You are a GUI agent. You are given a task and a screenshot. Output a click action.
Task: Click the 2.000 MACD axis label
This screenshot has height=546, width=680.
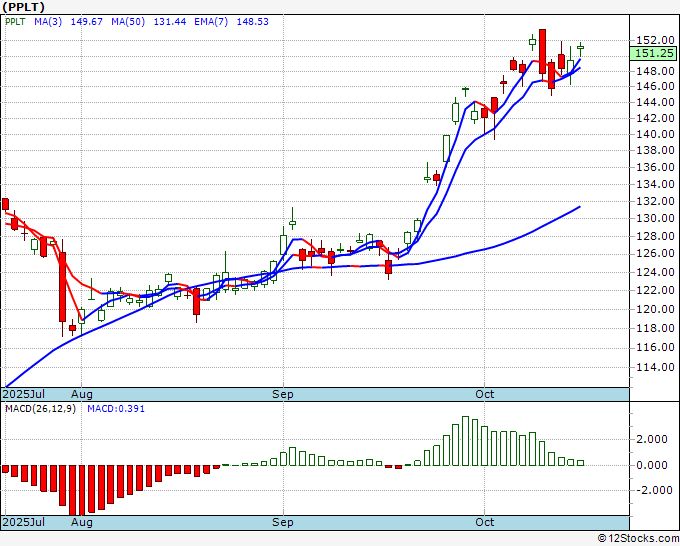coord(652,439)
